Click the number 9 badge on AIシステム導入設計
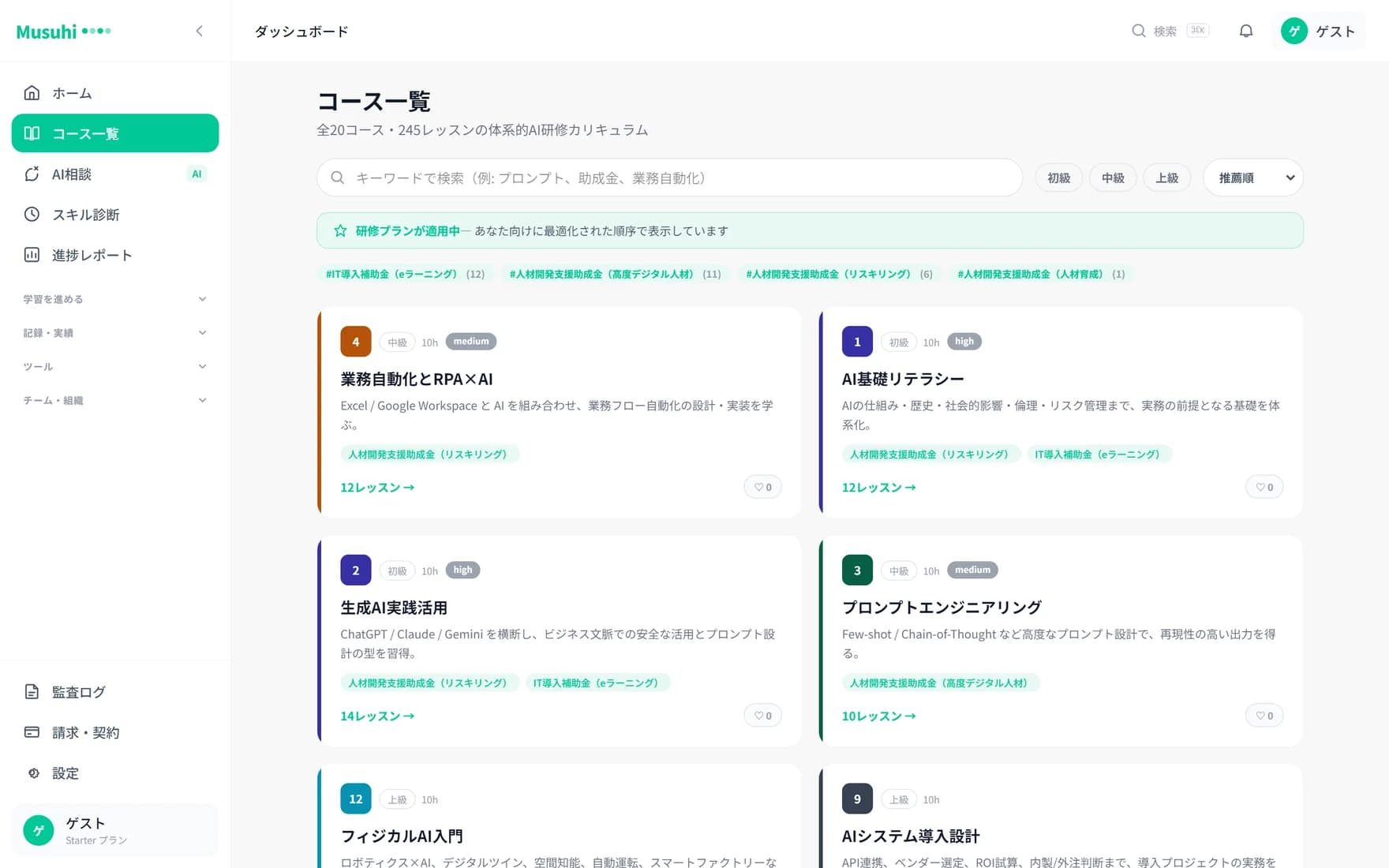This screenshot has width=1389, height=868. [x=857, y=799]
